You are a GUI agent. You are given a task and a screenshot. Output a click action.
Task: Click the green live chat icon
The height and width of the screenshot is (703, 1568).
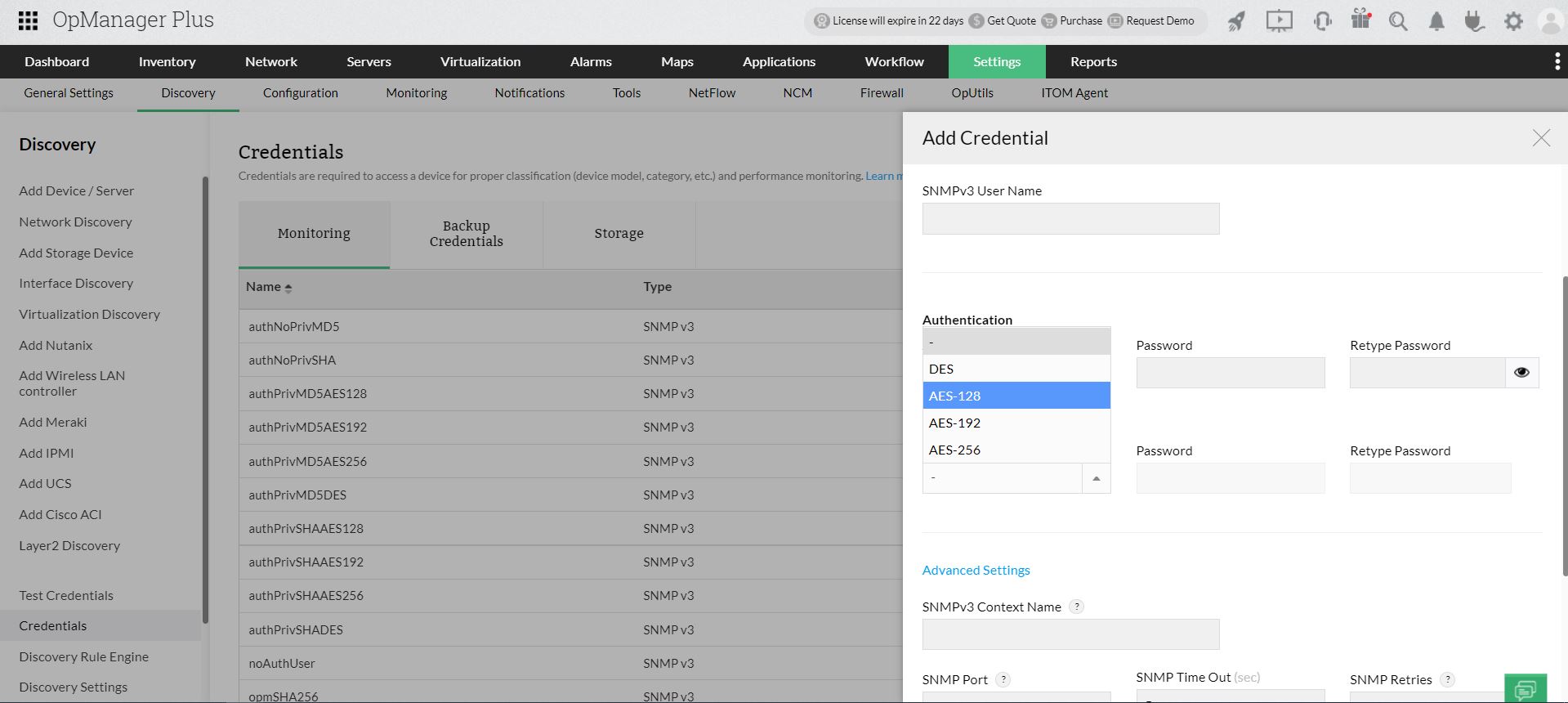coord(1525,688)
